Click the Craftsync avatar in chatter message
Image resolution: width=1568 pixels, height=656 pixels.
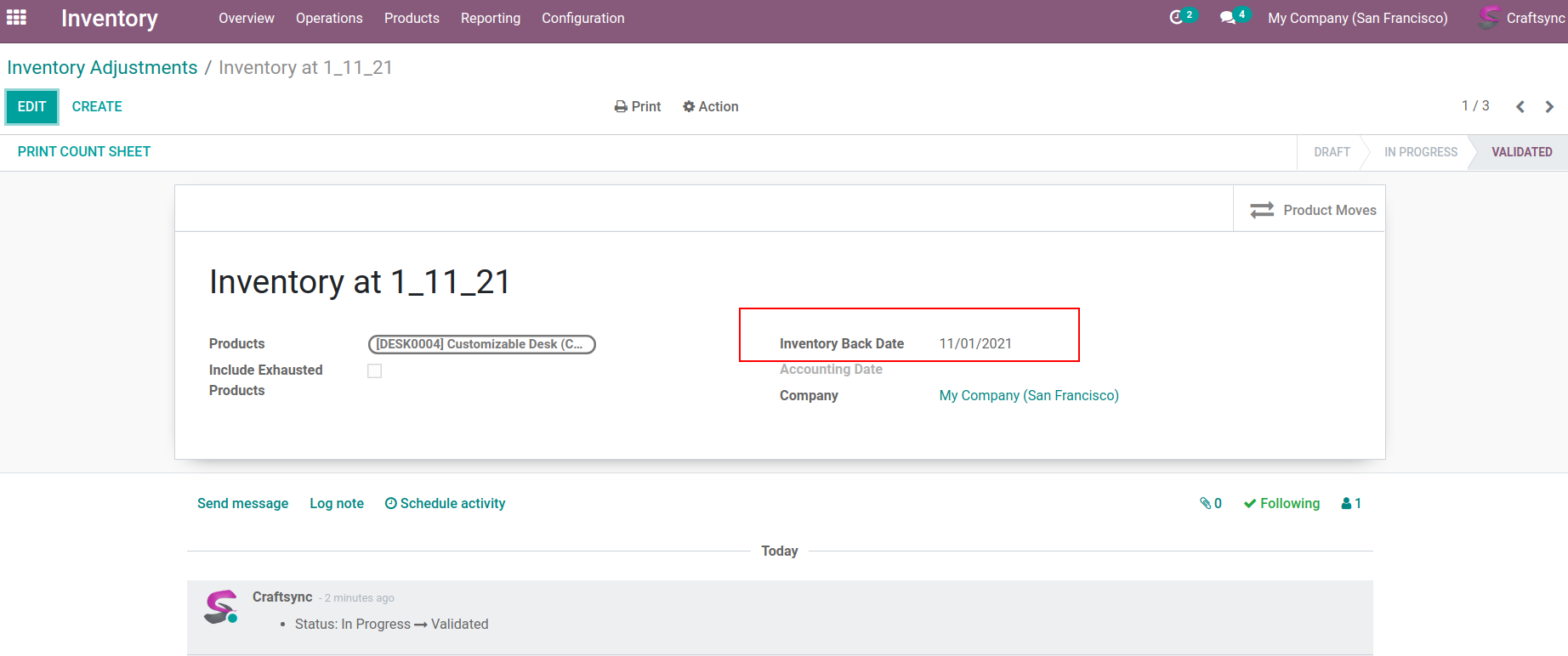(x=220, y=607)
